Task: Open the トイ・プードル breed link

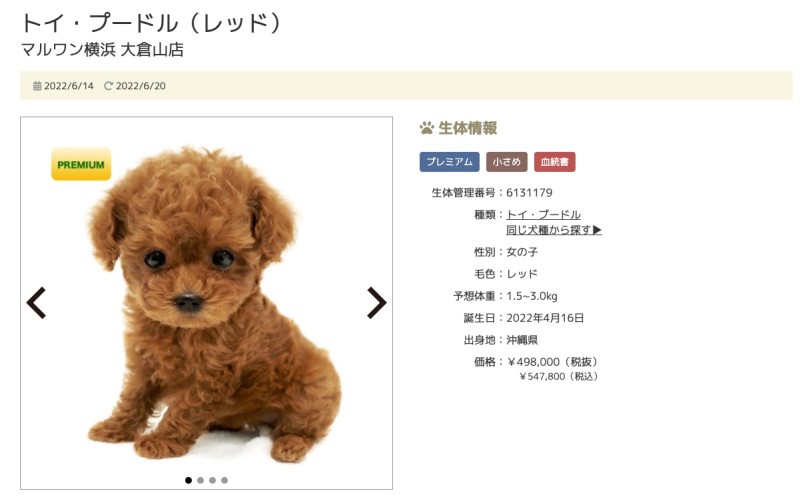Action: [x=543, y=214]
